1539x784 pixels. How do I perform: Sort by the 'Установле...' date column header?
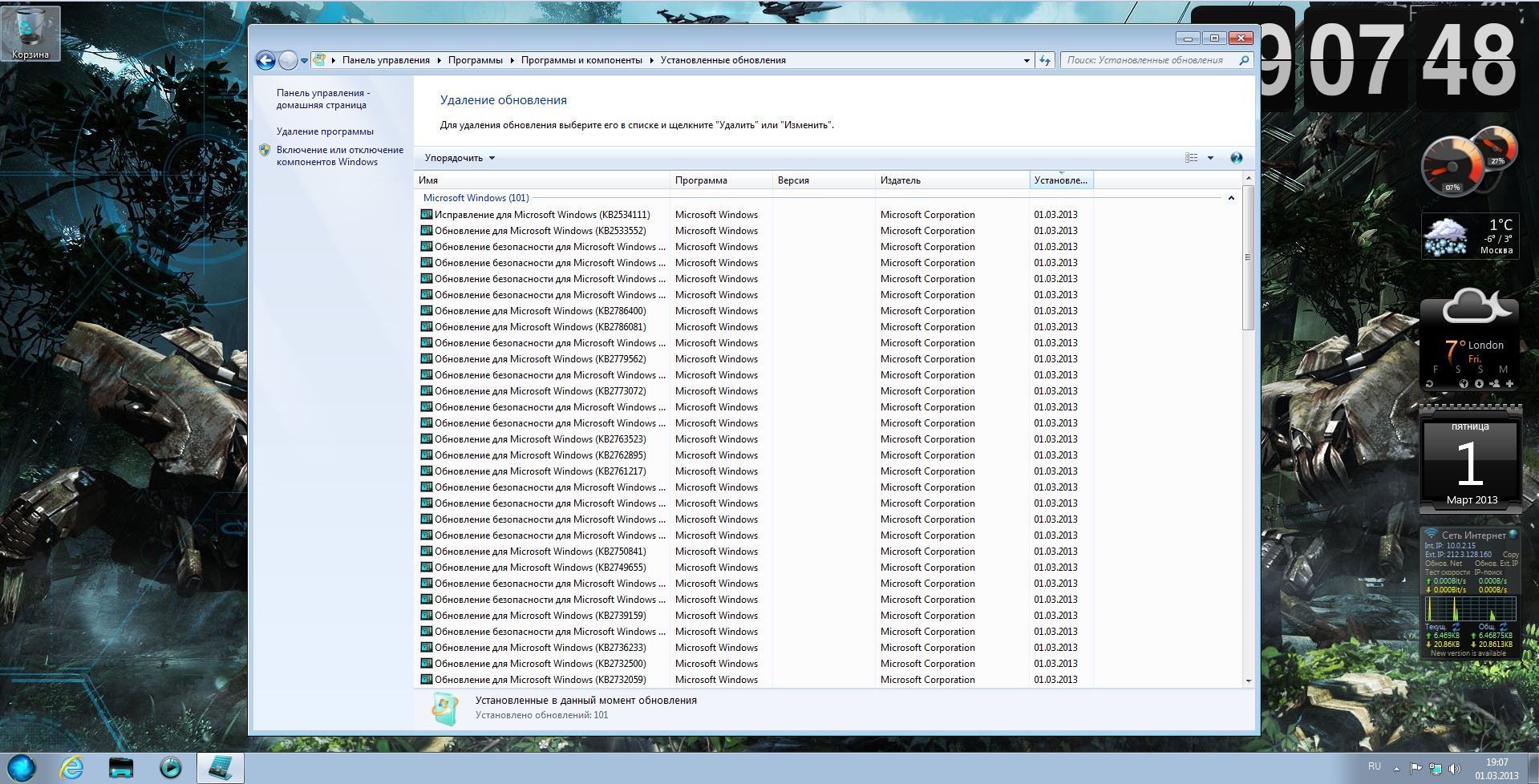point(1061,180)
